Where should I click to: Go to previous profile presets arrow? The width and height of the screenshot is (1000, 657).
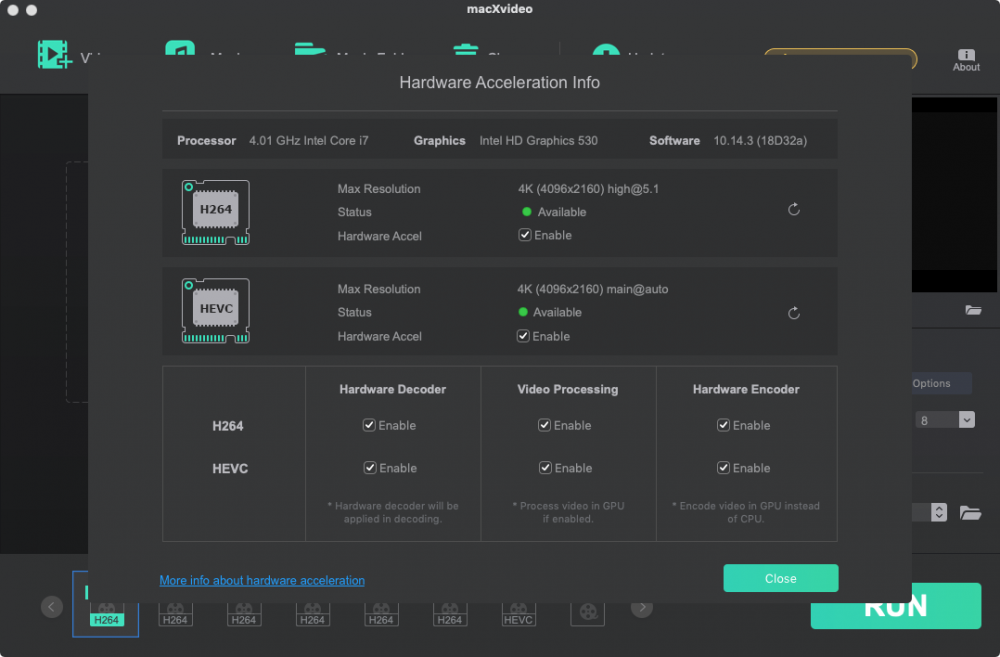pyautogui.click(x=52, y=607)
